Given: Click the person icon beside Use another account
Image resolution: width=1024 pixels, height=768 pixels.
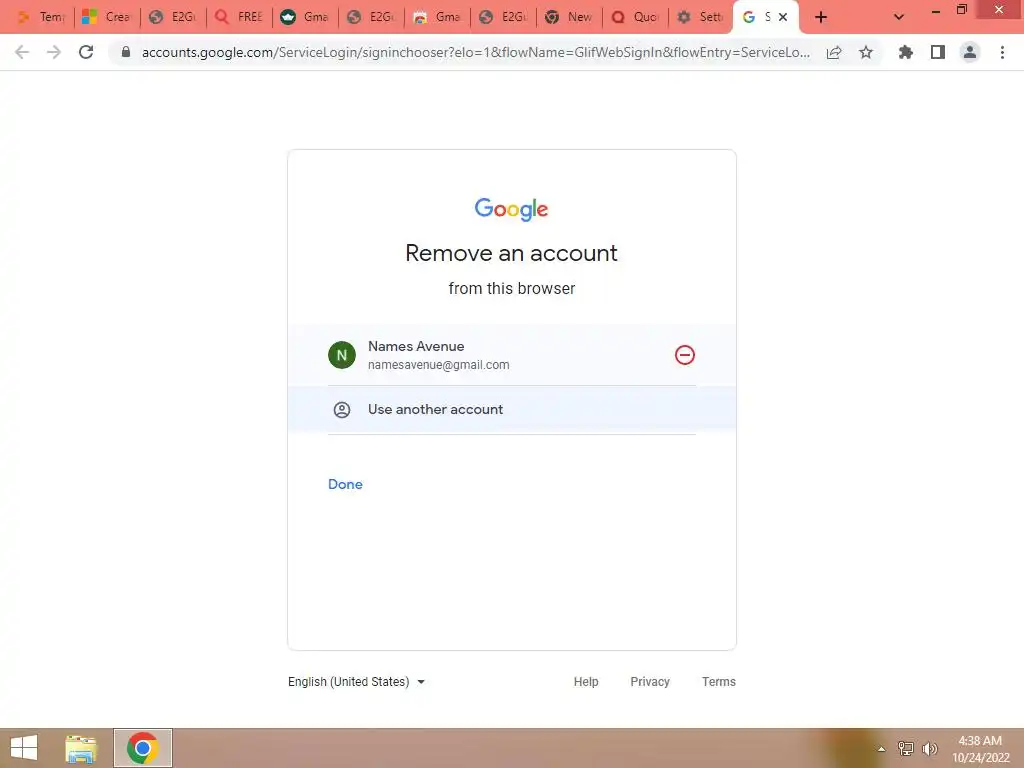Looking at the screenshot, I should pos(342,409).
